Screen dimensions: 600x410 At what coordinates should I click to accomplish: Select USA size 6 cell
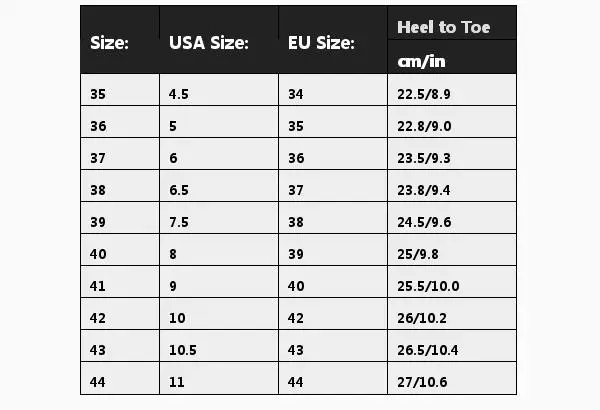click(173, 157)
